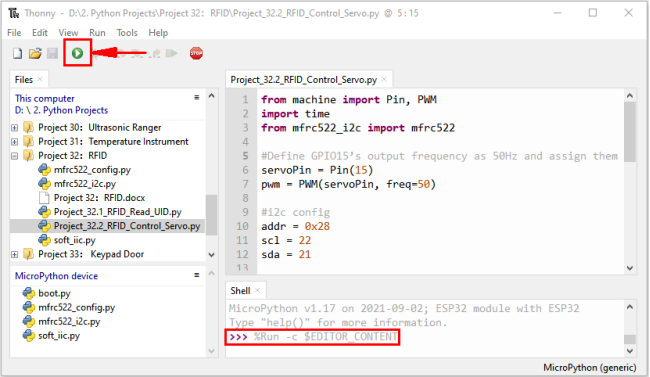This screenshot has height=377, width=650.
Task: Open This computer panel menu icon
Action: (196, 97)
